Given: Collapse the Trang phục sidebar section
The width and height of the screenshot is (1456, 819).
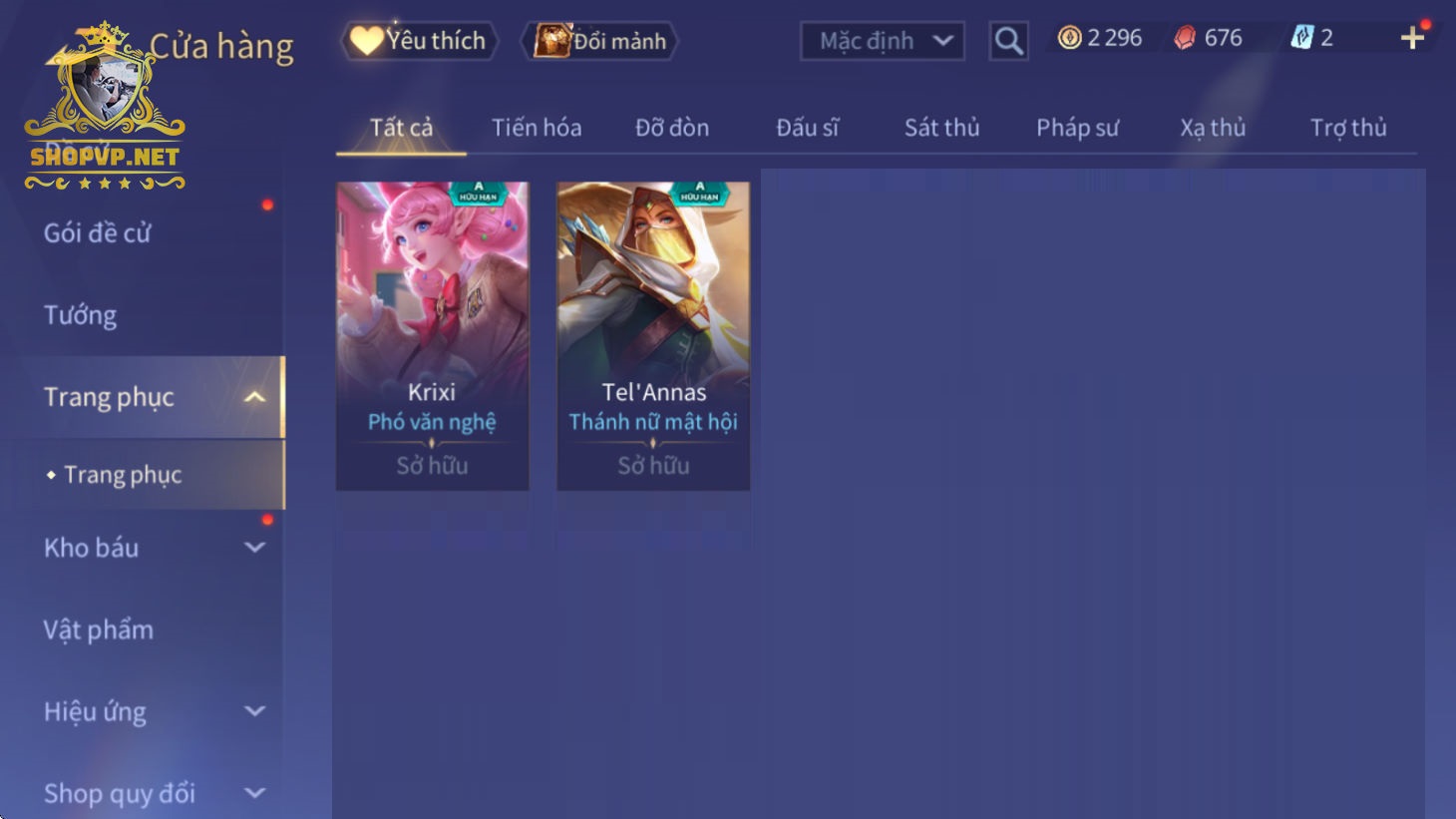Looking at the screenshot, I should point(254,397).
